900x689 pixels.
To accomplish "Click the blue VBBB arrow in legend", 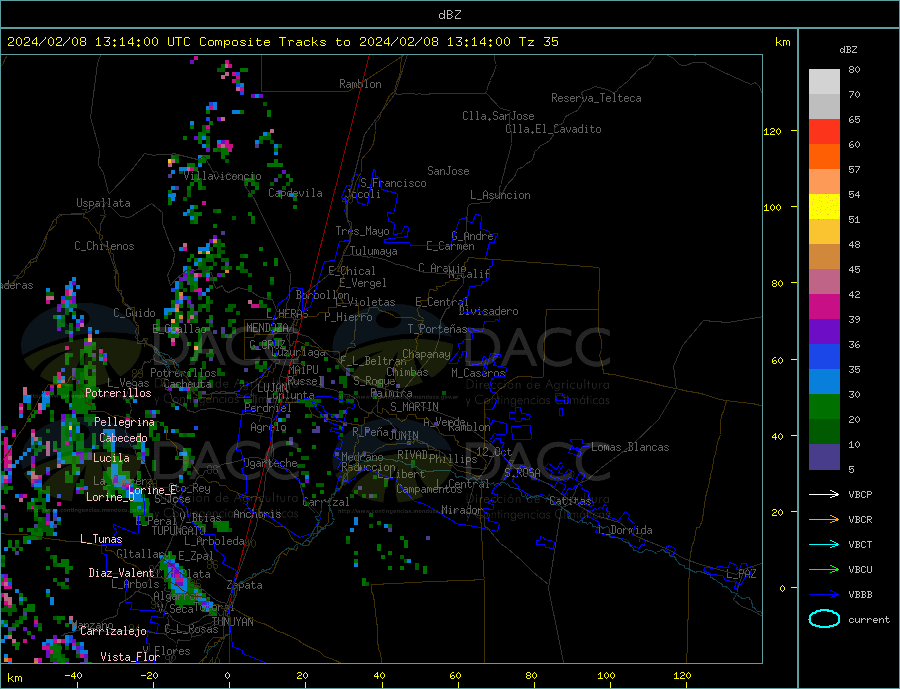I will pyautogui.click(x=824, y=594).
